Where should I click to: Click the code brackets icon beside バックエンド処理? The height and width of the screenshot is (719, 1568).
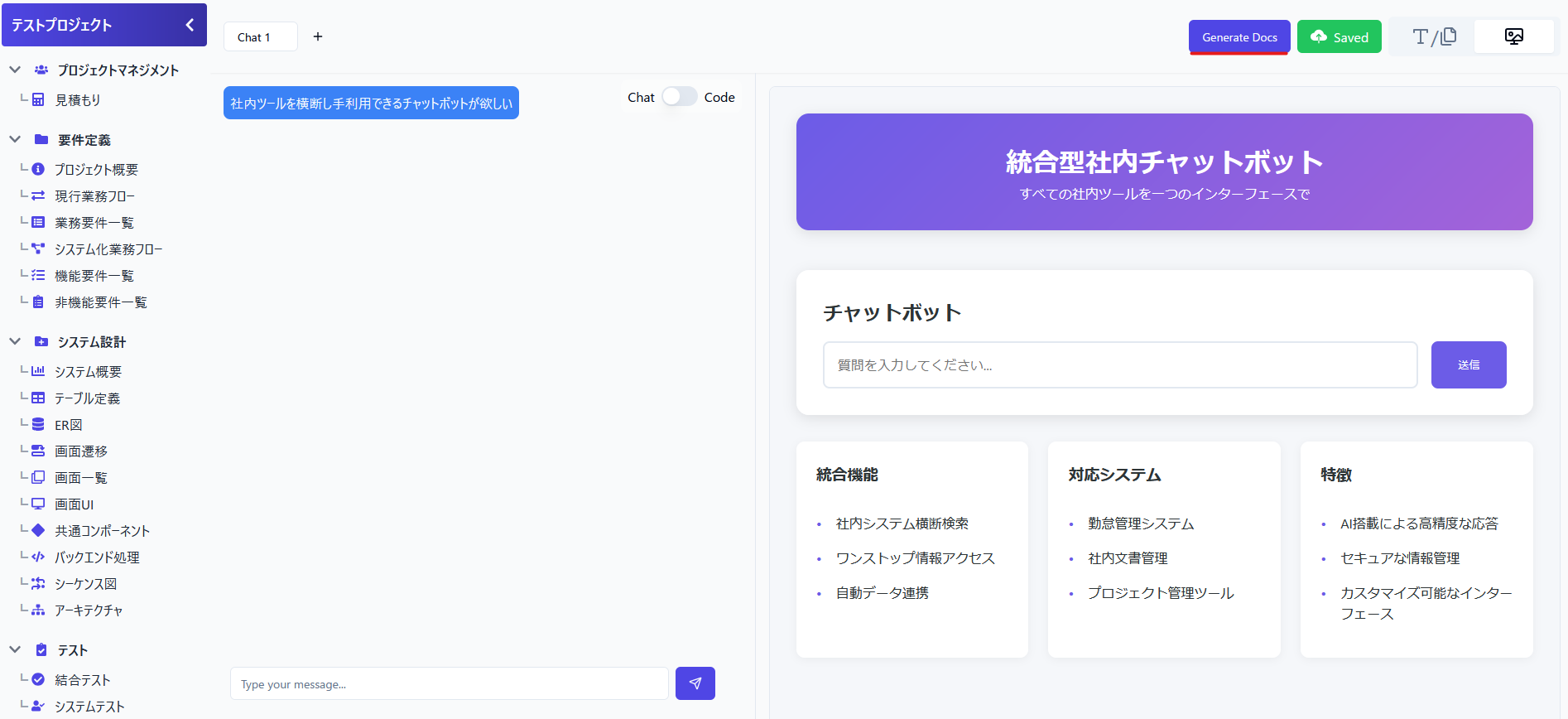pyautogui.click(x=38, y=557)
